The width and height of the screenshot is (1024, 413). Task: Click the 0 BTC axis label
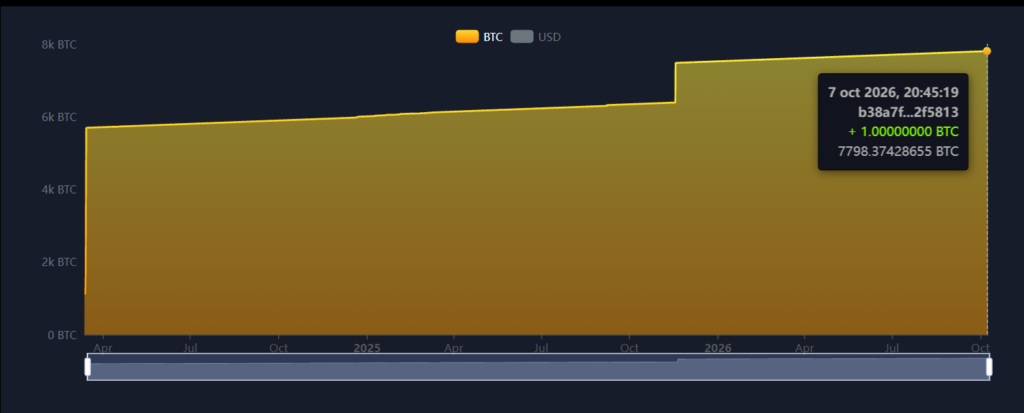pos(61,335)
